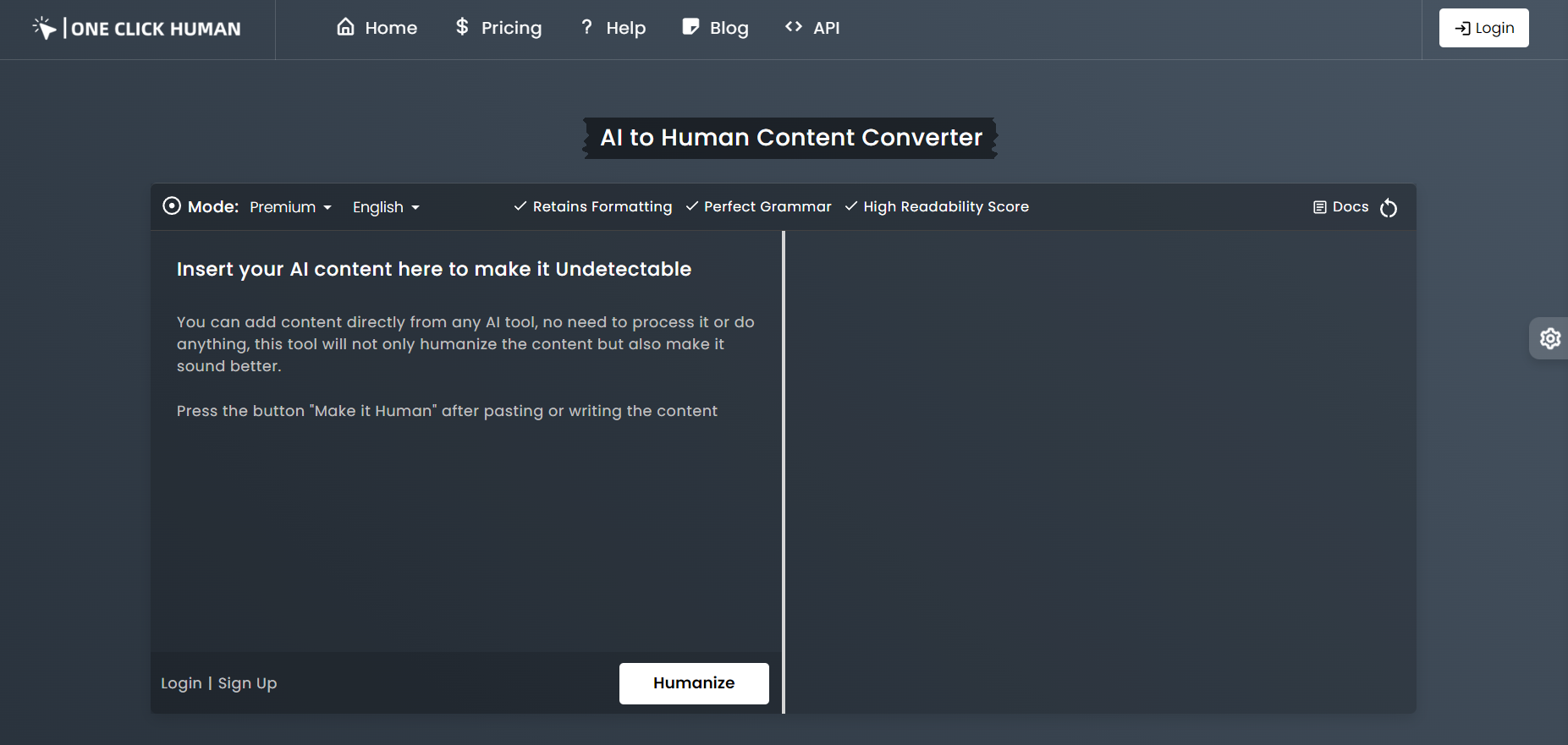1568x745 pixels.
Task: Click the AI to Human Content Converter heading
Action: (x=791, y=138)
